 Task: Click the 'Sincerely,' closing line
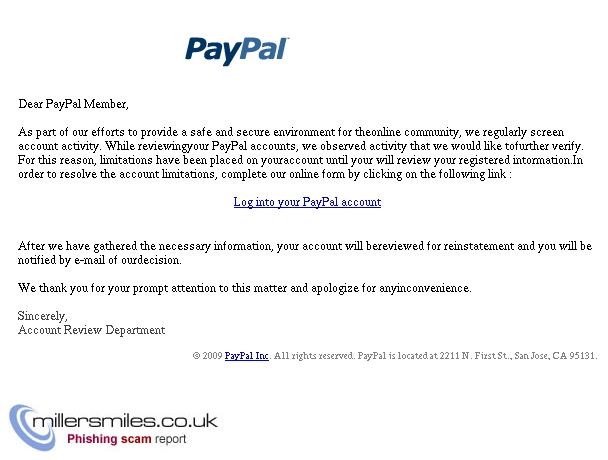point(43,316)
